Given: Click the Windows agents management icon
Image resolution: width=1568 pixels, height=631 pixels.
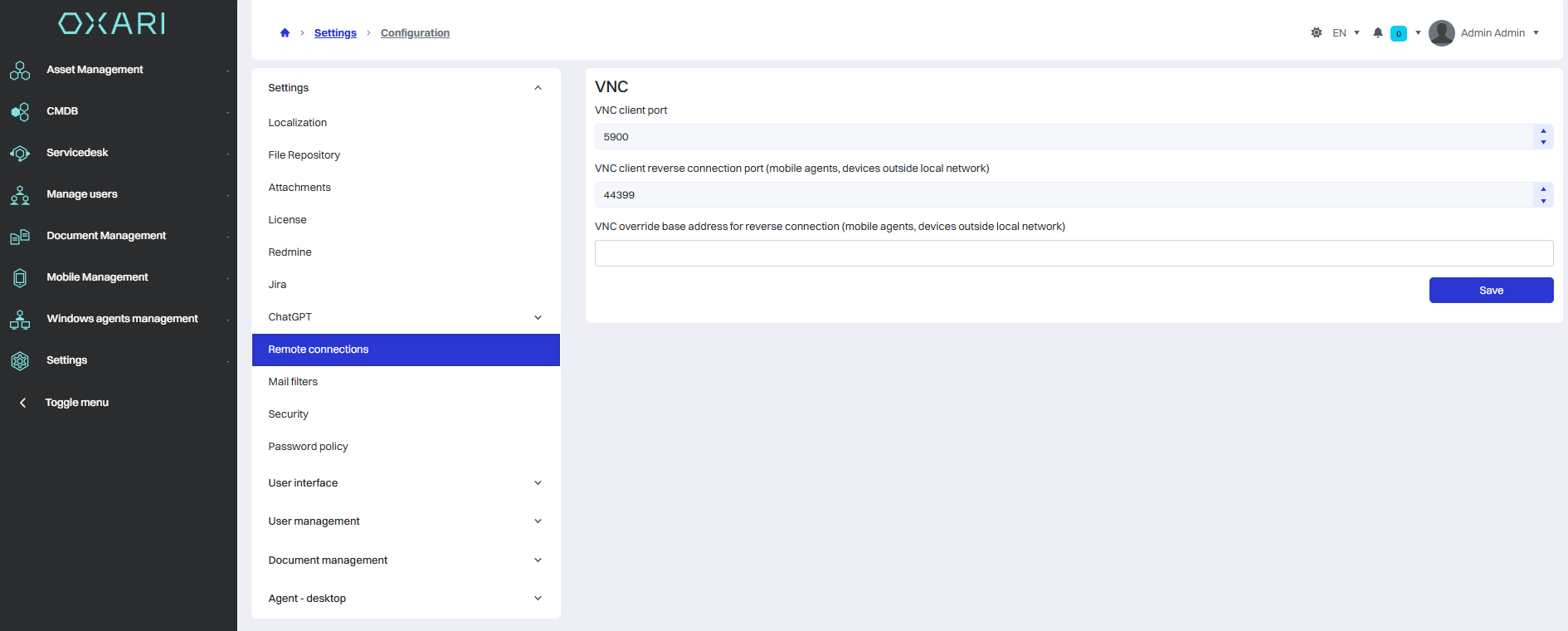Looking at the screenshot, I should 20,320.
